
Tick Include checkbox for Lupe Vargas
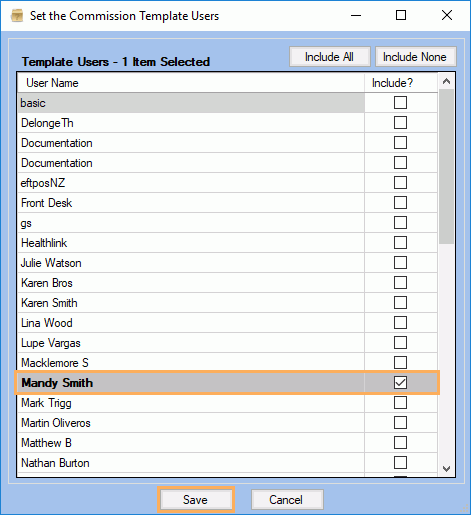coord(400,343)
